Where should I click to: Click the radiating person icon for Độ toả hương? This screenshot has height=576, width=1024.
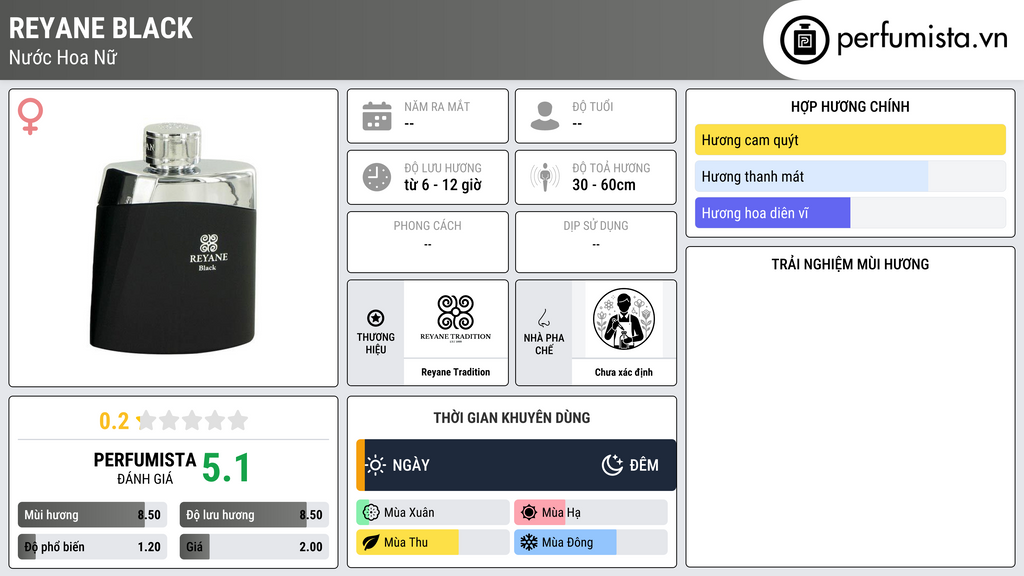point(545,177)
